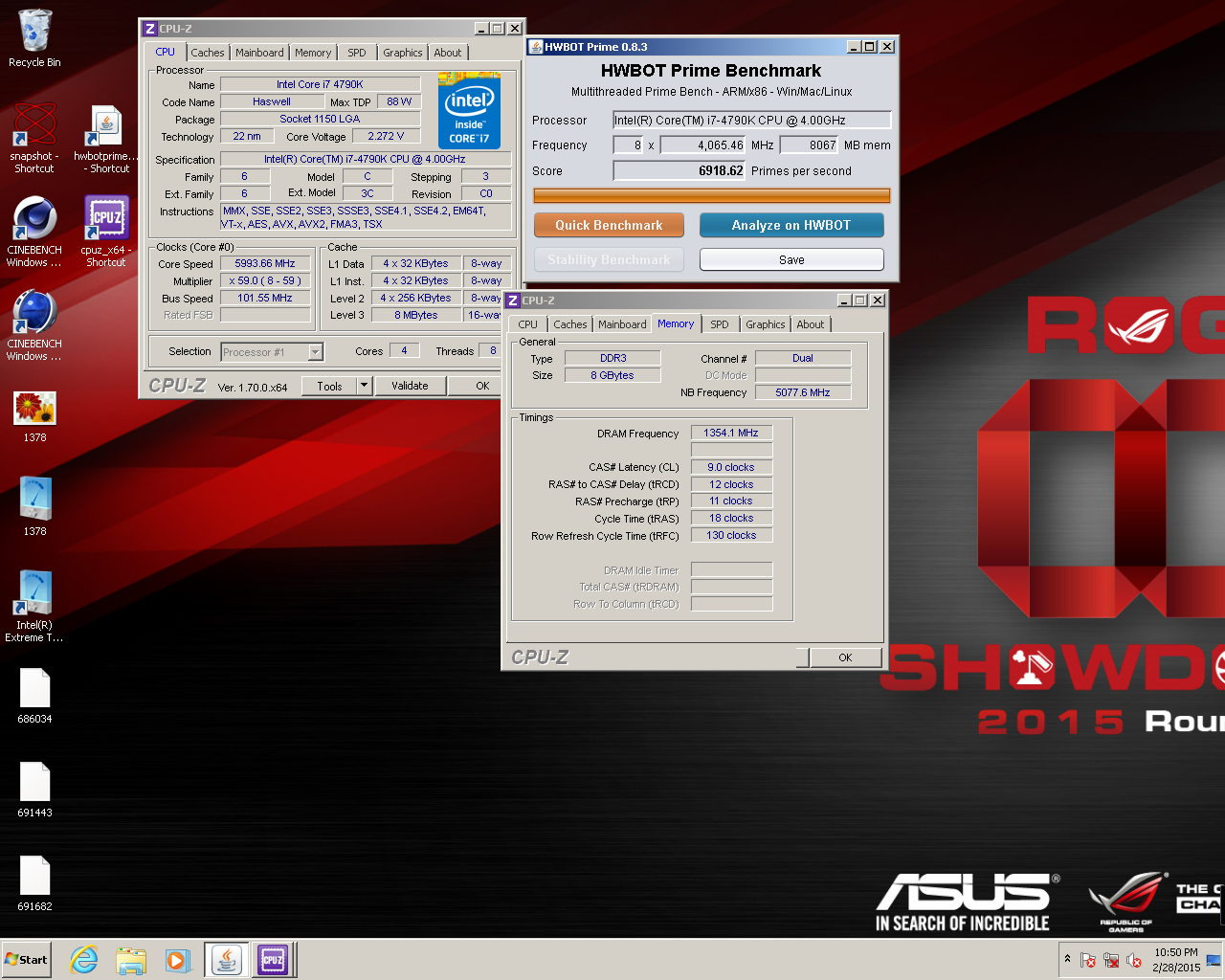Click the 8067 MB mem field

(x=810, y=145)
